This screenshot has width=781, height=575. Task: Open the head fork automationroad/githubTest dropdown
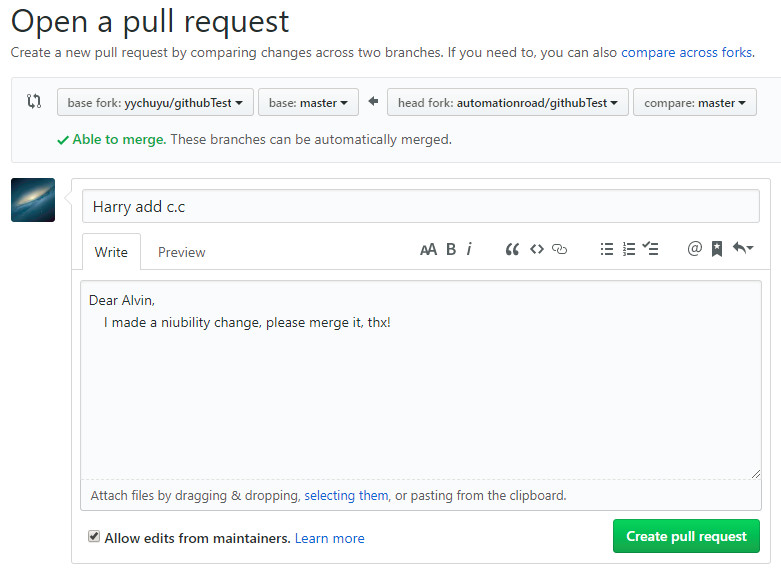click(507, 103)
